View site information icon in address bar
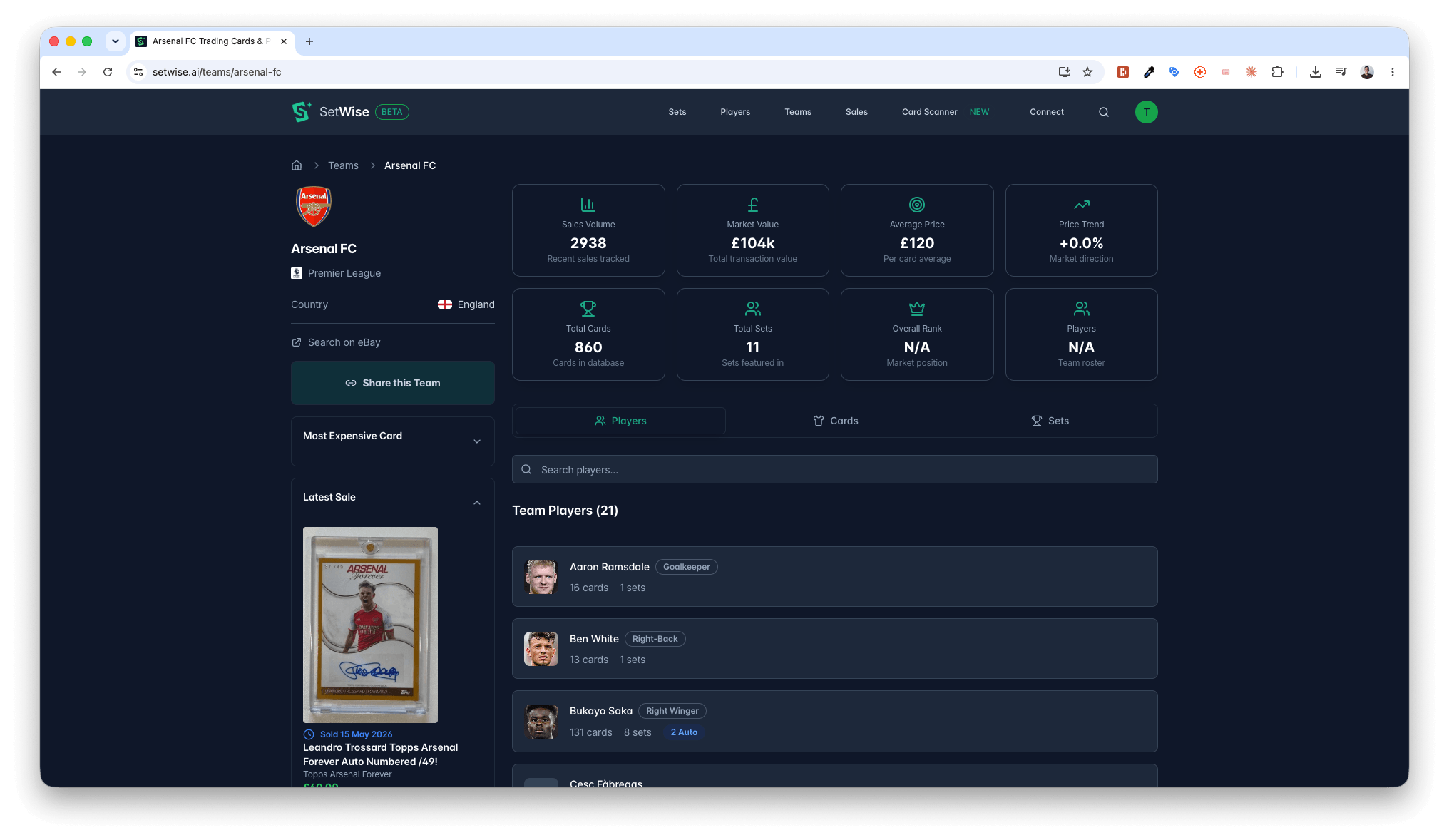This screenshot has width=1449, height=840. pos(138,72)
